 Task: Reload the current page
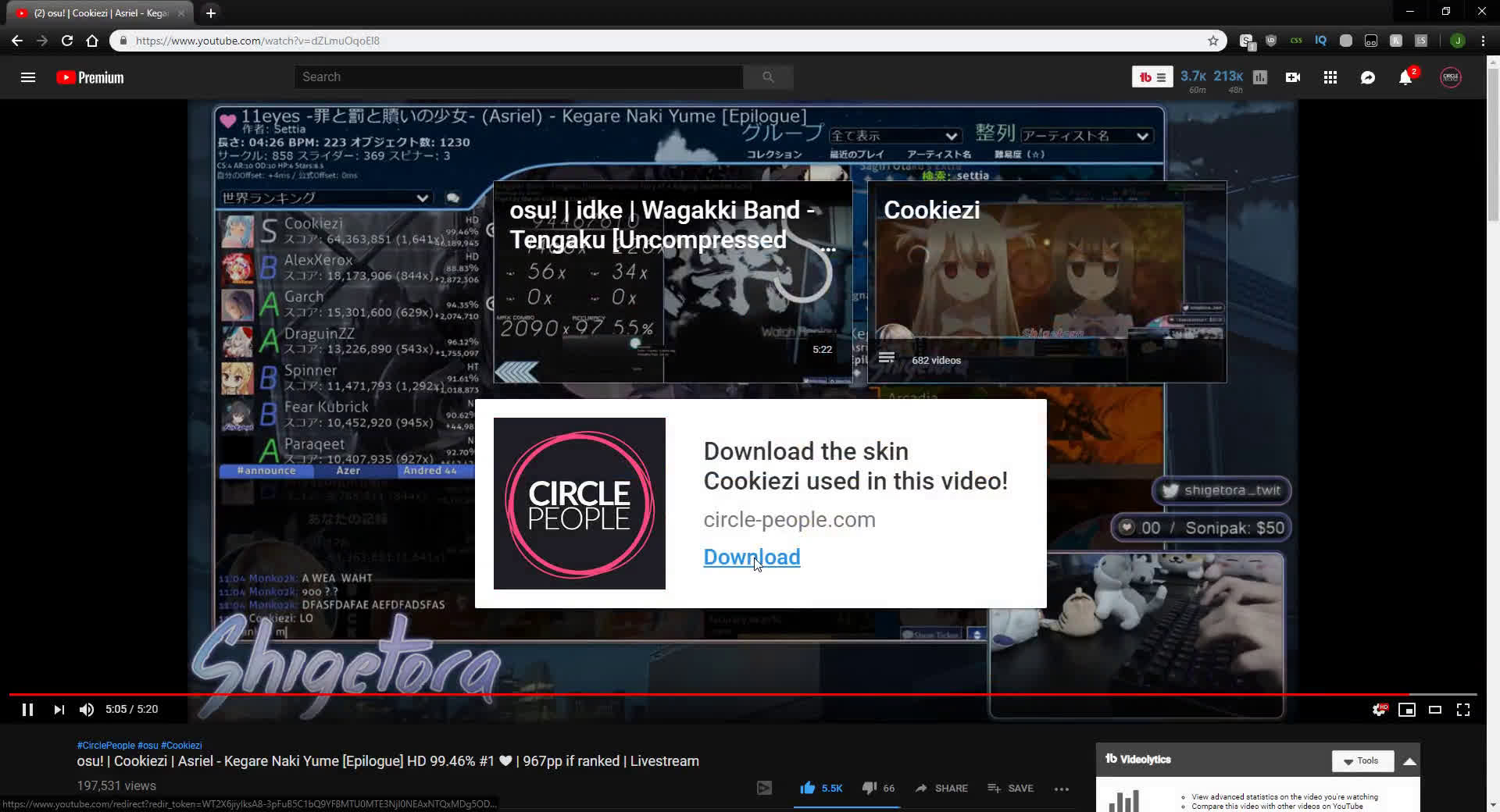tap(67, 41)
